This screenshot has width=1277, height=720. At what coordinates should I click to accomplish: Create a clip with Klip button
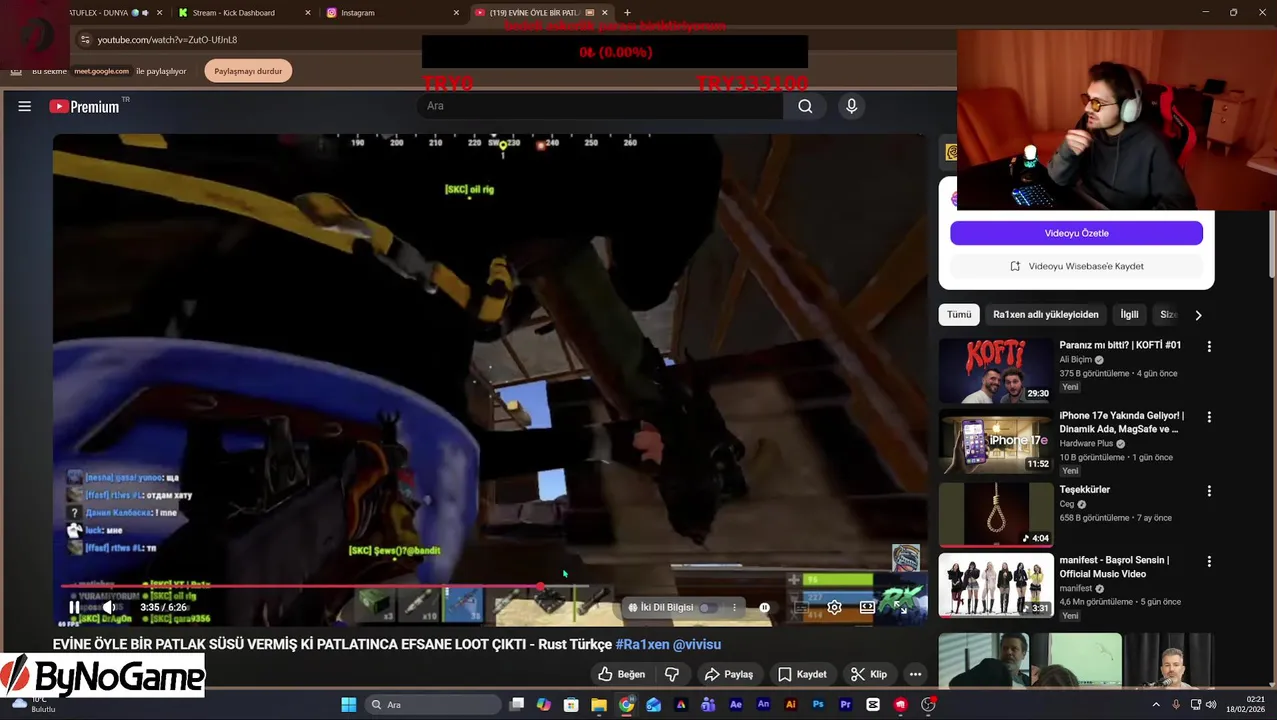pyautogui.click(x=869, y=674)
